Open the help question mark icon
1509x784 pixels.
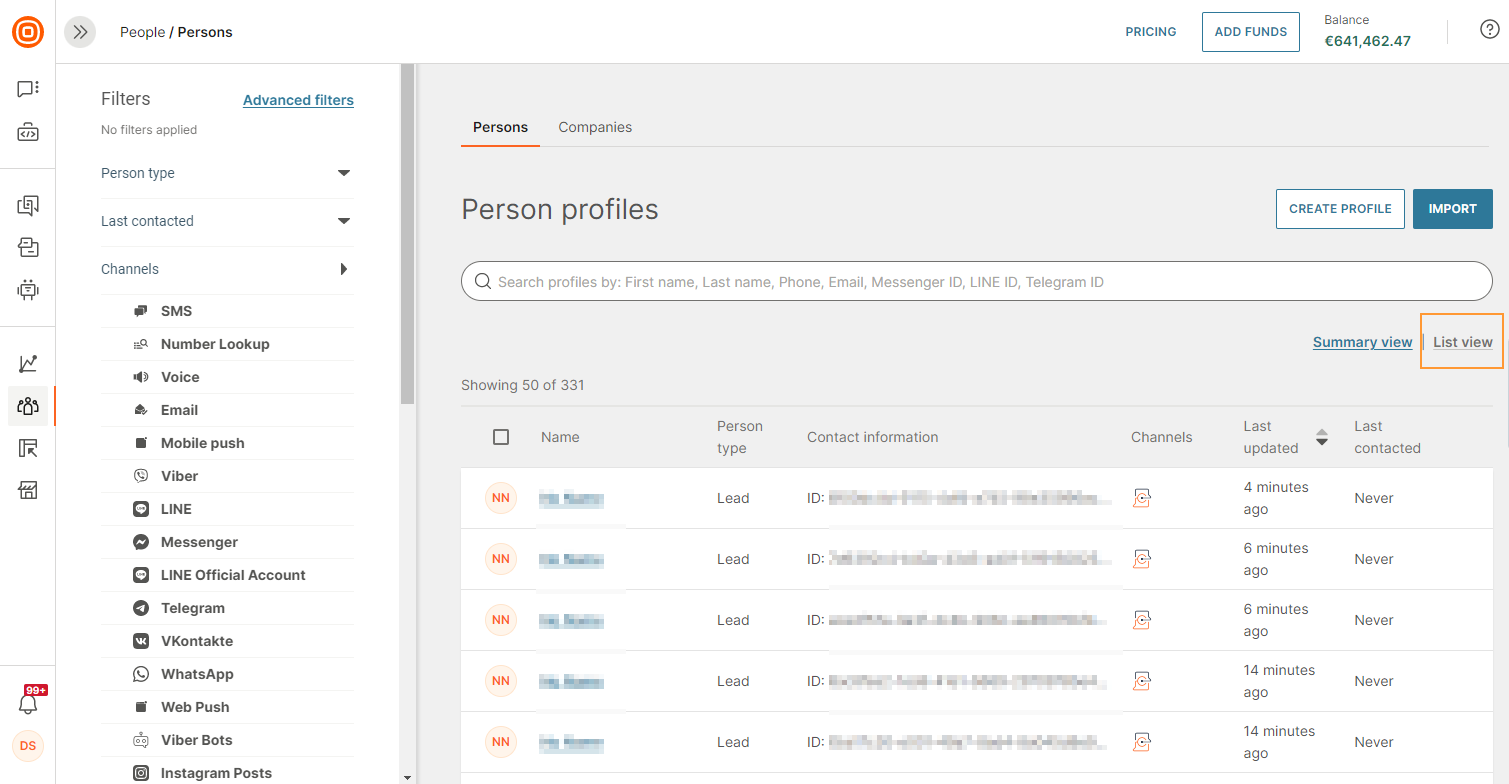click(x=1489, y=29)
